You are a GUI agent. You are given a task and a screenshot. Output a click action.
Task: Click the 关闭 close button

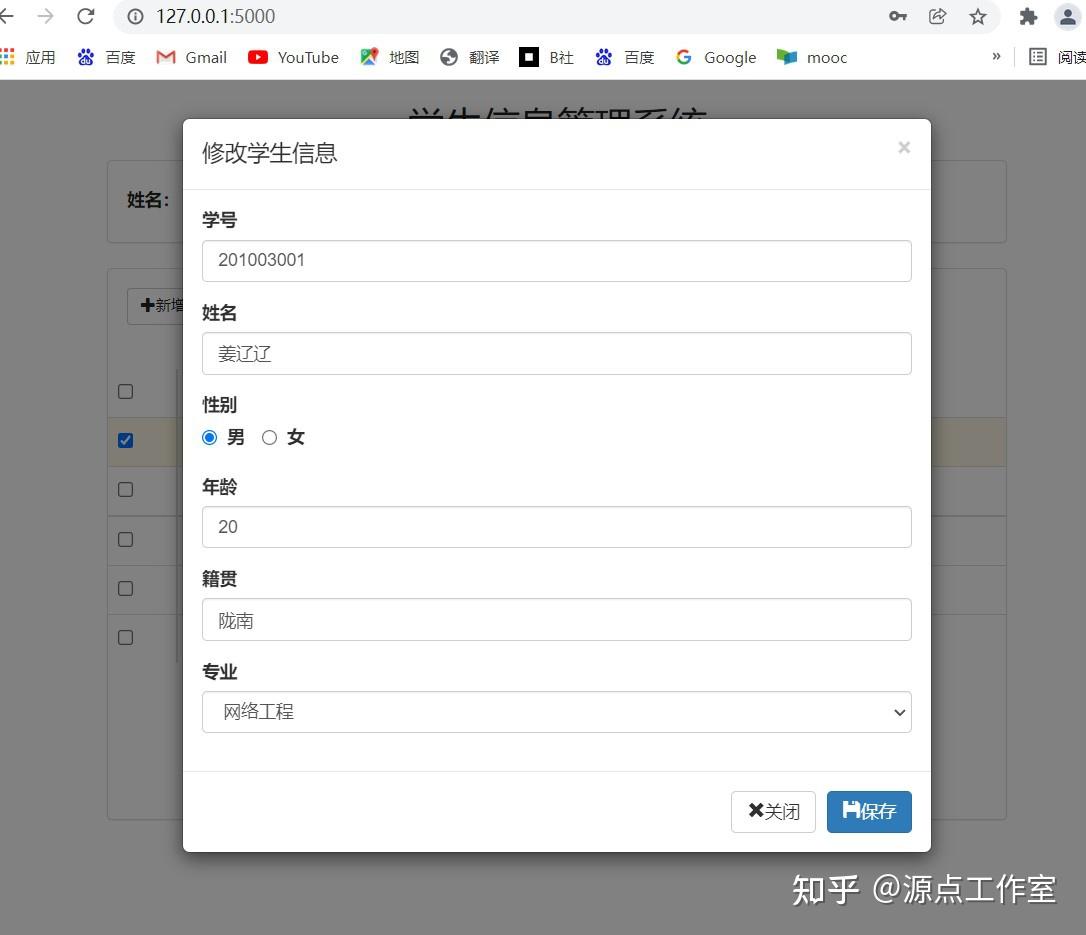tap(773, 812)
